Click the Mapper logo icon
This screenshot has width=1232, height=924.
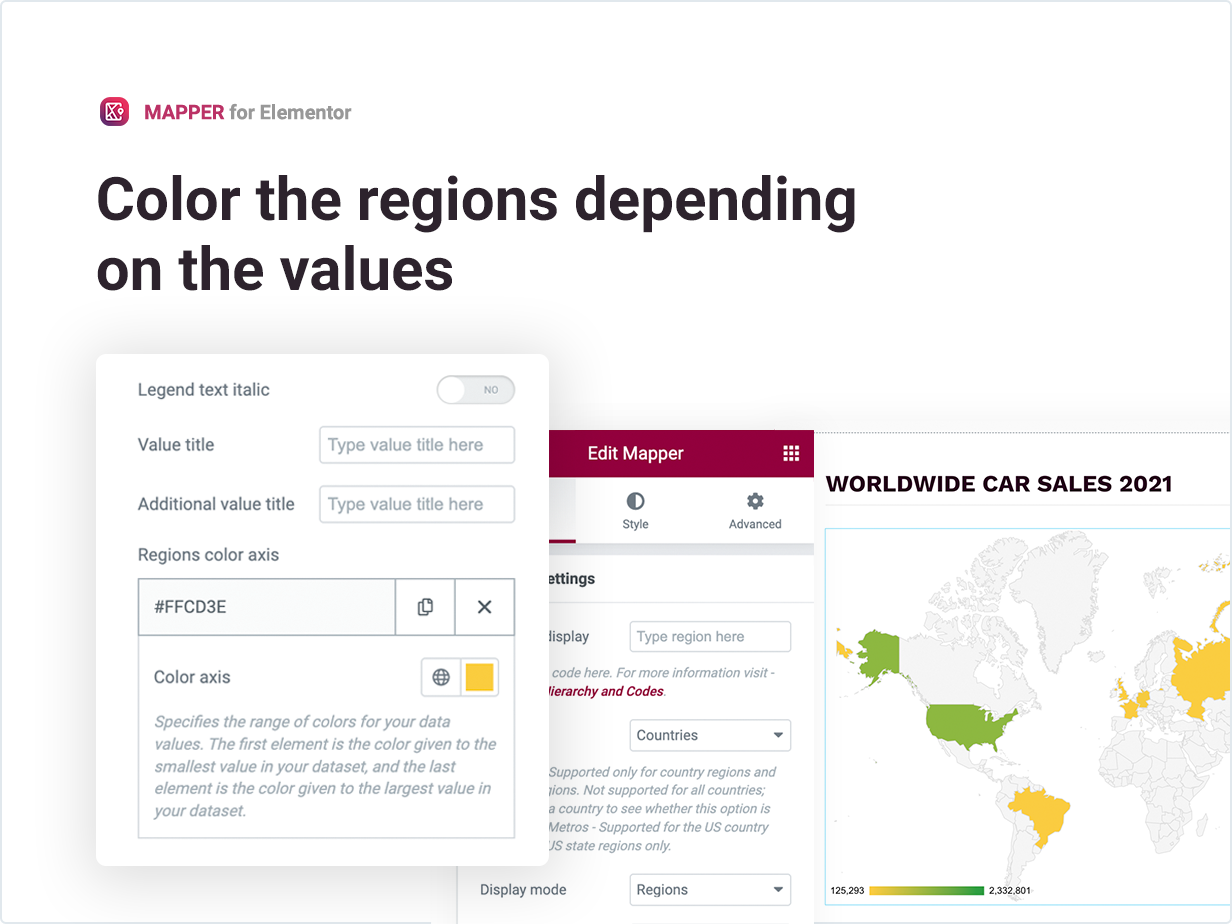(x=114, y=111)
